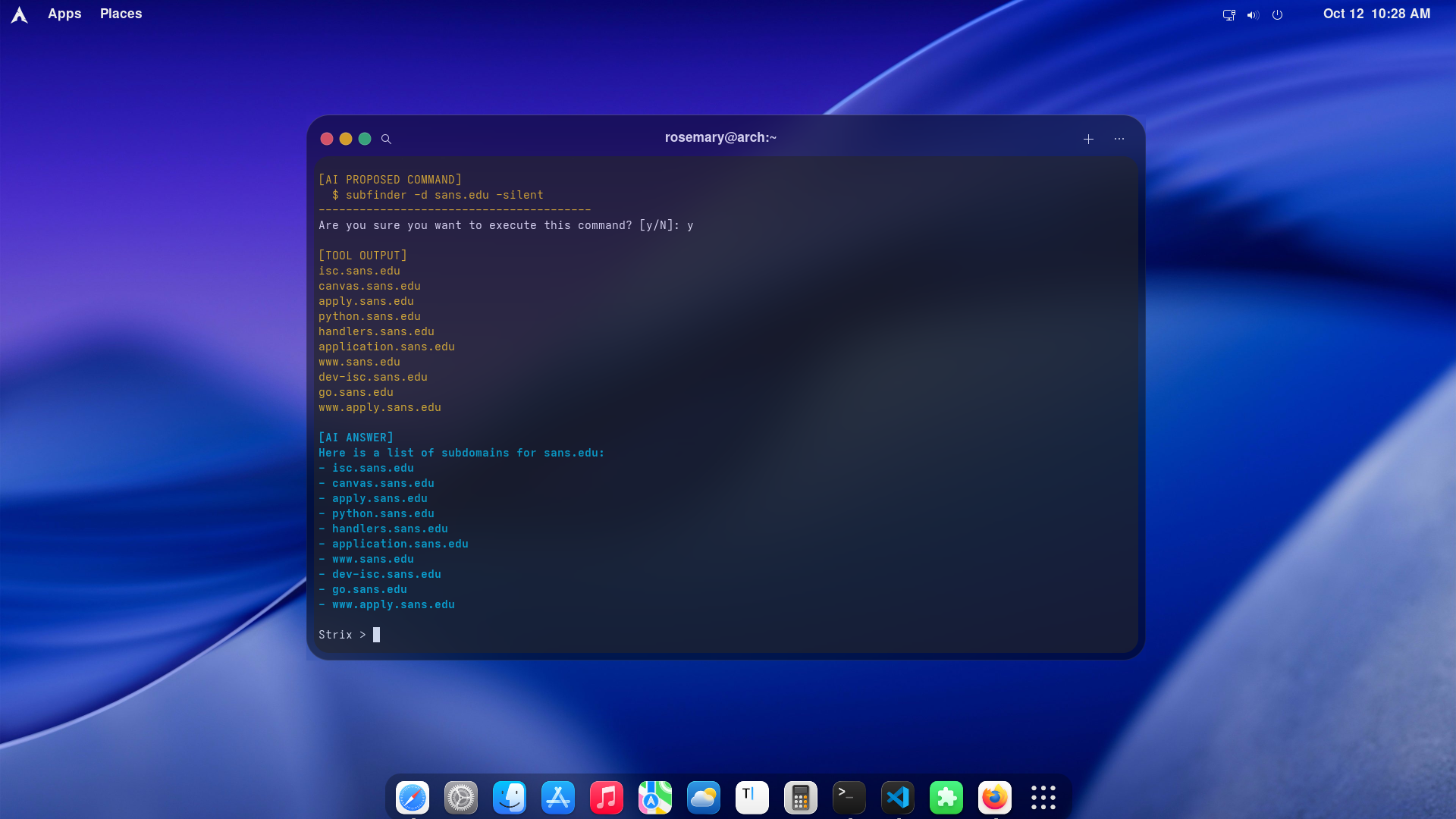Click the Arch logo in top bar
This screenshot has width=1456, height=819.
coord(20,14)
